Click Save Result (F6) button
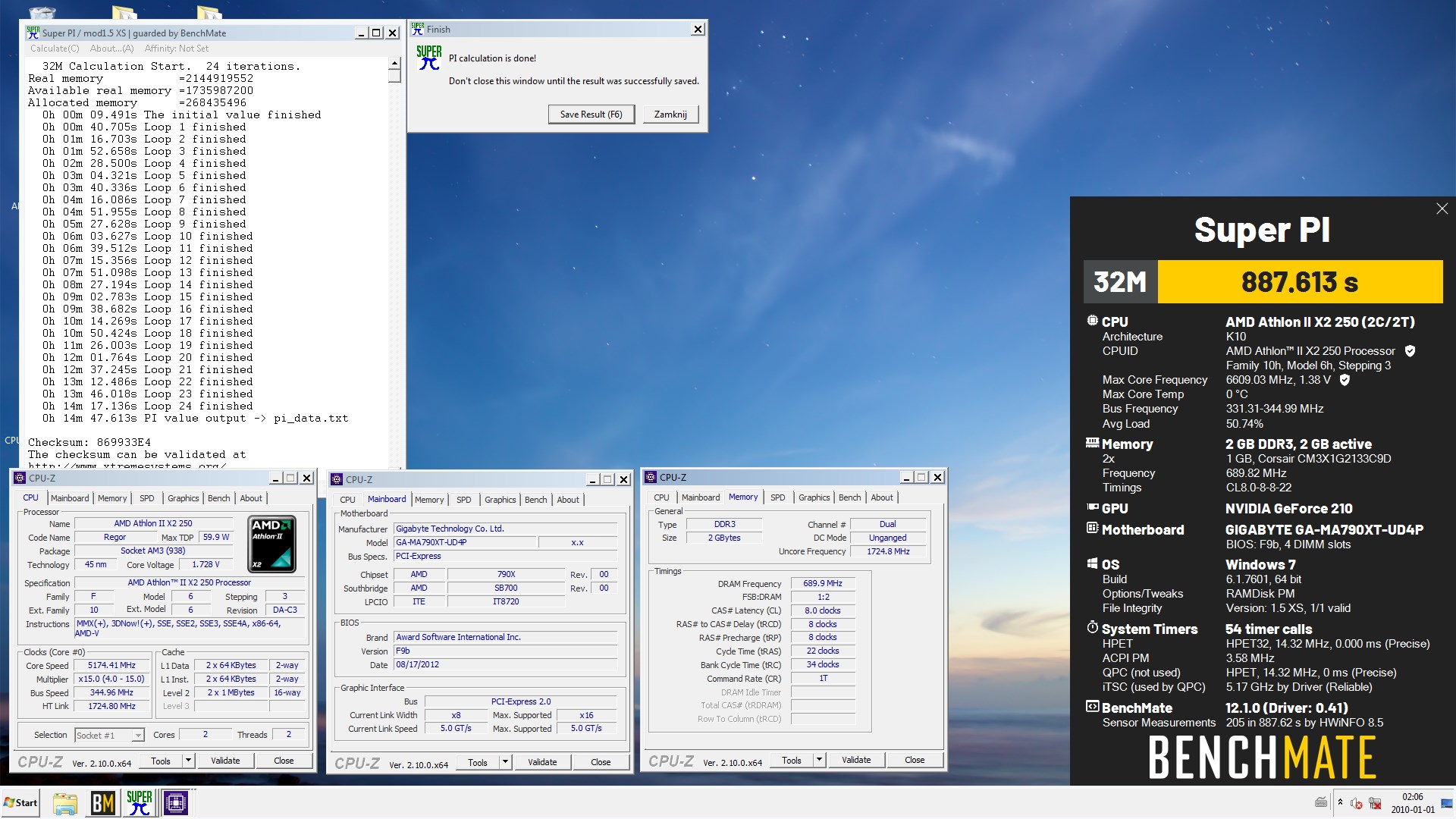This screenshot has height=819, width=1456. pos(591,115)
